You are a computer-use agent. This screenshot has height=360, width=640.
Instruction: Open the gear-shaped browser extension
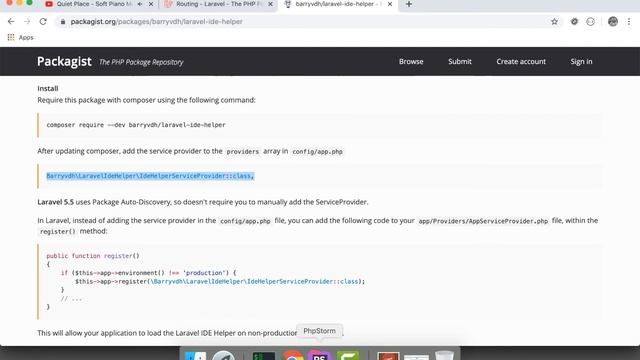tap(574, 22)
